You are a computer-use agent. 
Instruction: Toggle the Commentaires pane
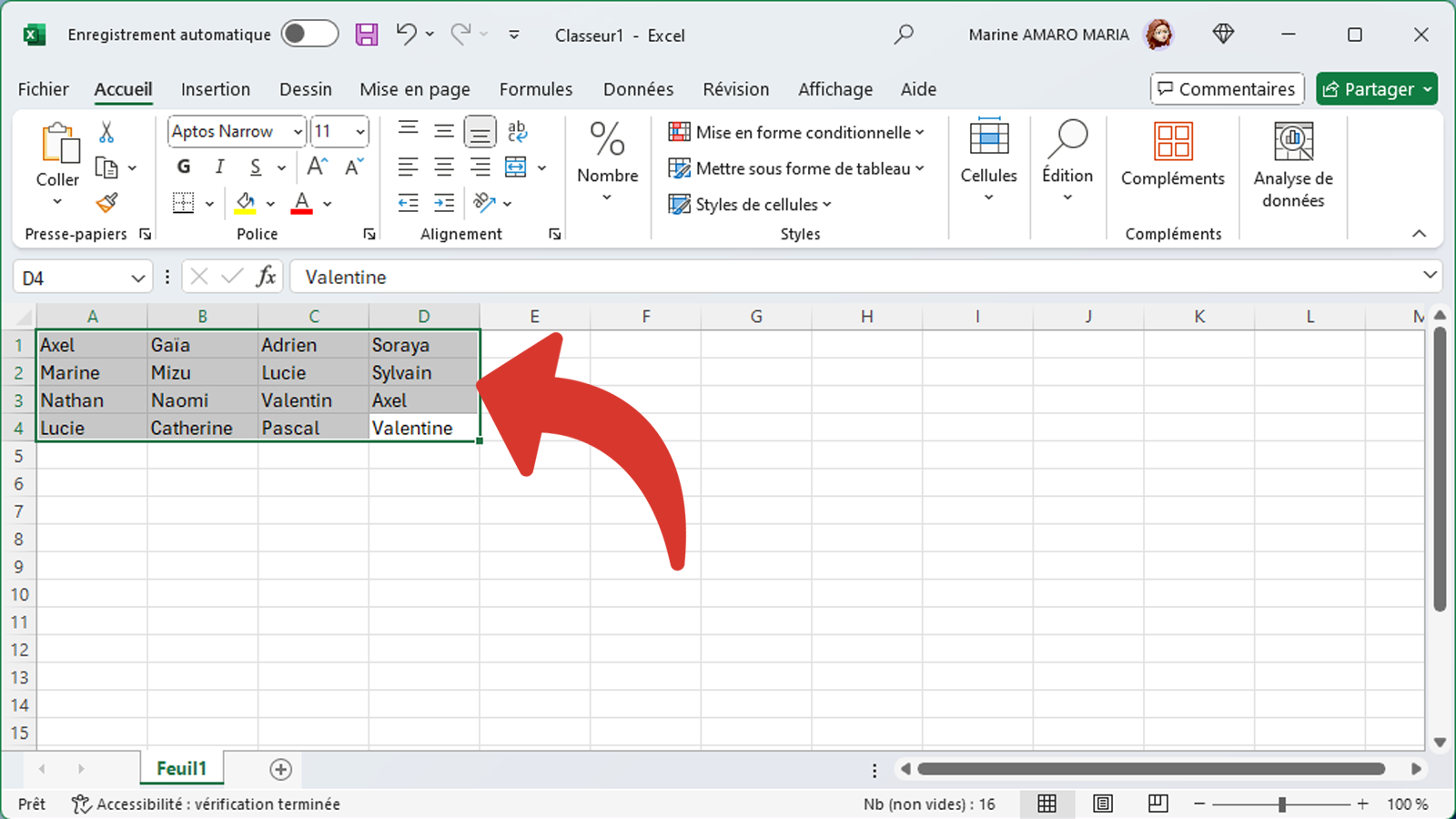click(1227, 88)
